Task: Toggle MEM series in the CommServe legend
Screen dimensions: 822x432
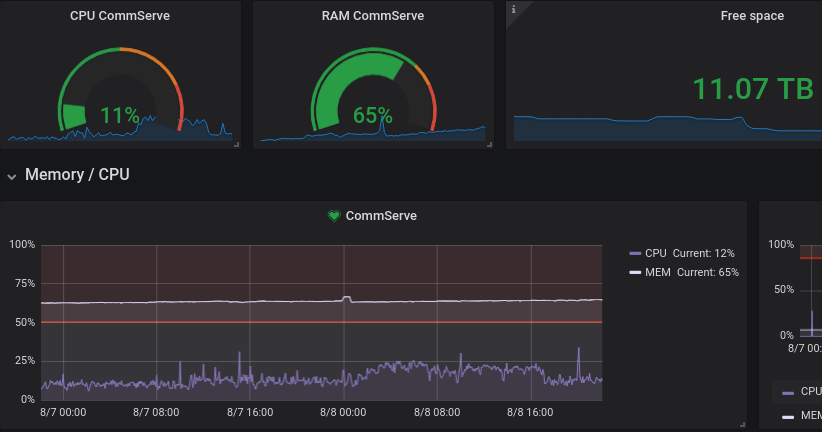Action: point(684,272)
